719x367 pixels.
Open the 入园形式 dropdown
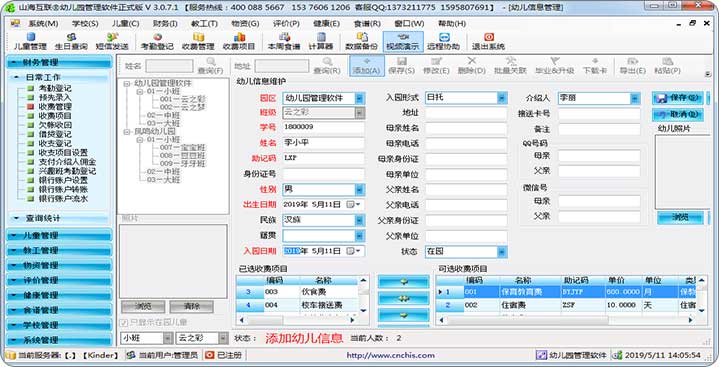[x=502, y=98]
